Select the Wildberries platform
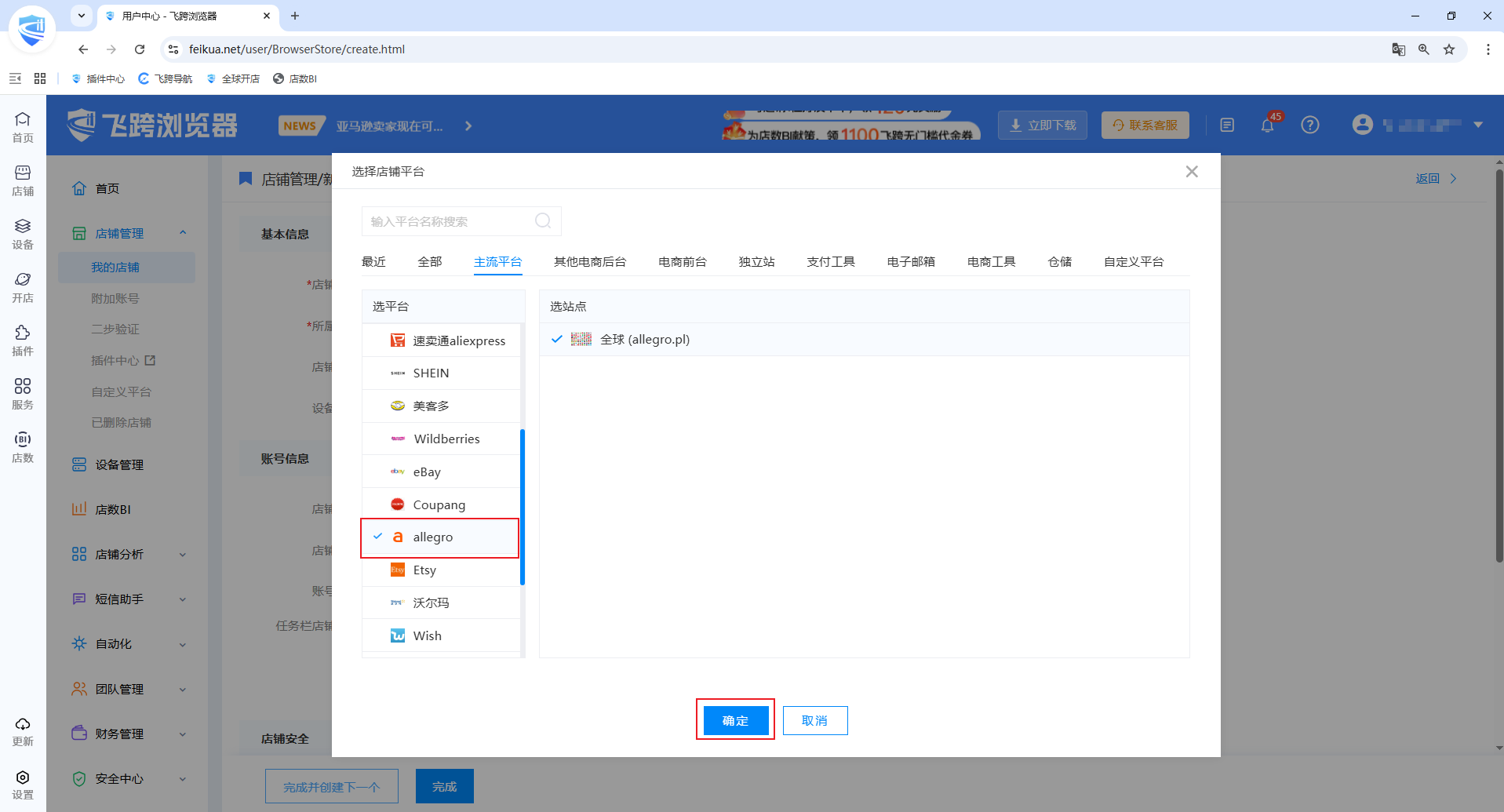Image resolution: width=1504 pixels, height=812 pixels. 440,439
